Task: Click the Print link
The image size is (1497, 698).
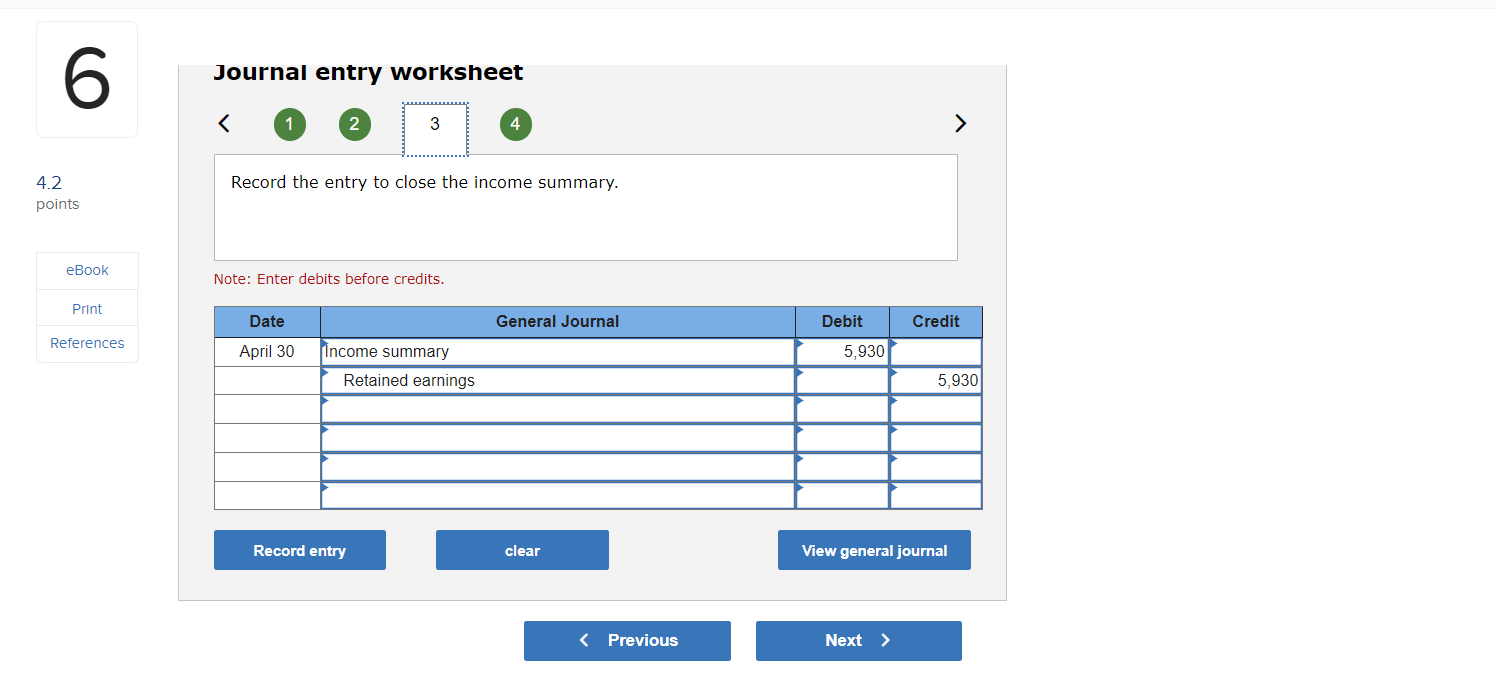Action: (87, 308)
